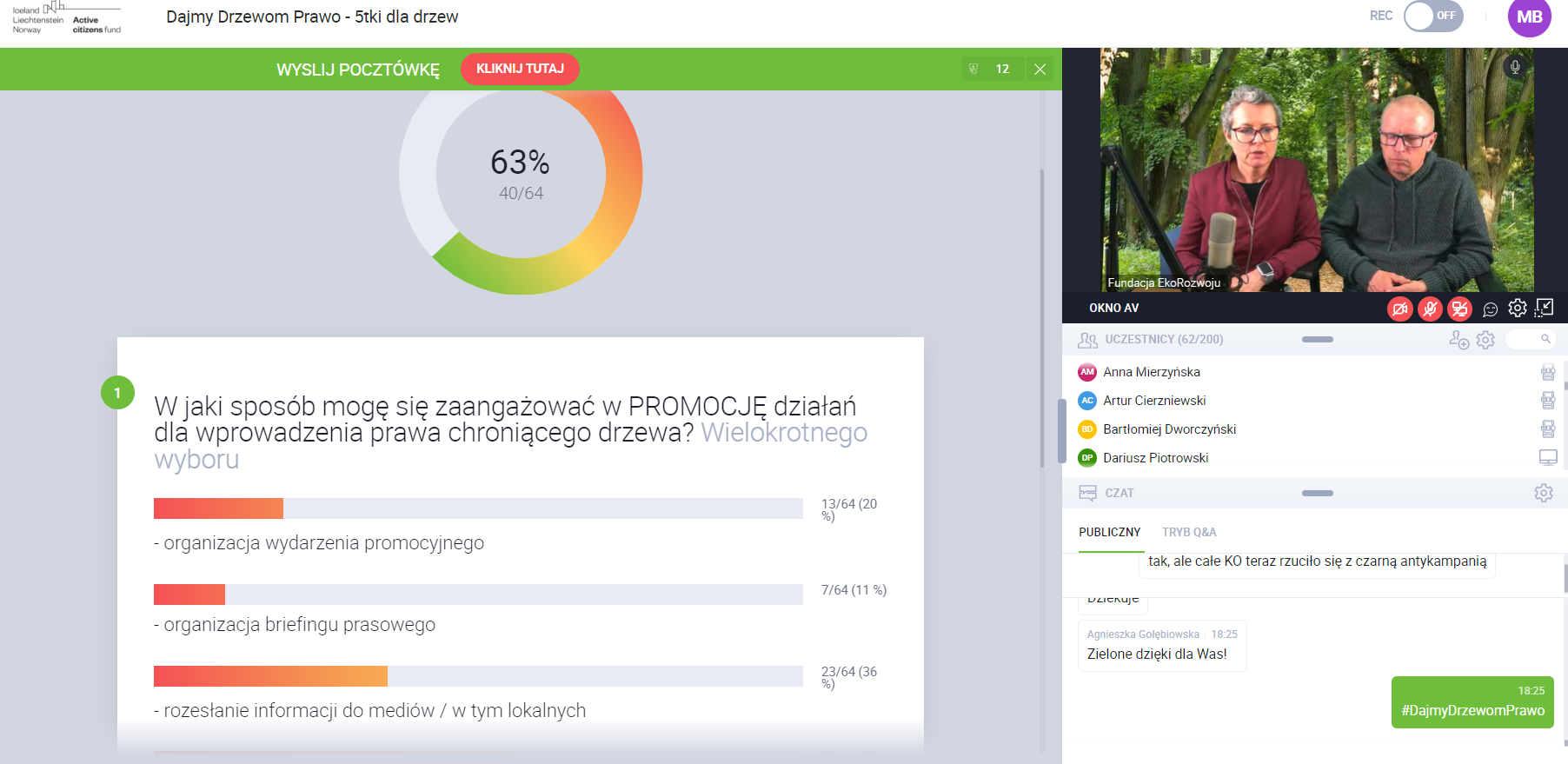Start screen sharing from AV bar
The image size is (1568, 764).
[x=1460, y=309]
